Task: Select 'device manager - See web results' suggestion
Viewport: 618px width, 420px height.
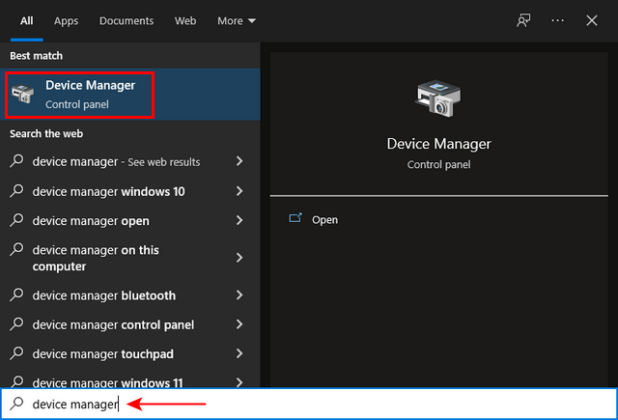Action: [x=116, y=161]
